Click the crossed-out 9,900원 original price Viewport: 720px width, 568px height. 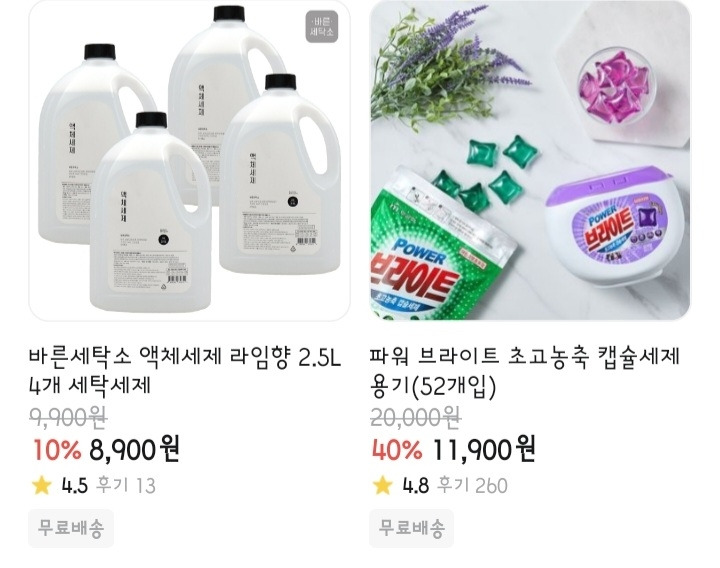68,417
